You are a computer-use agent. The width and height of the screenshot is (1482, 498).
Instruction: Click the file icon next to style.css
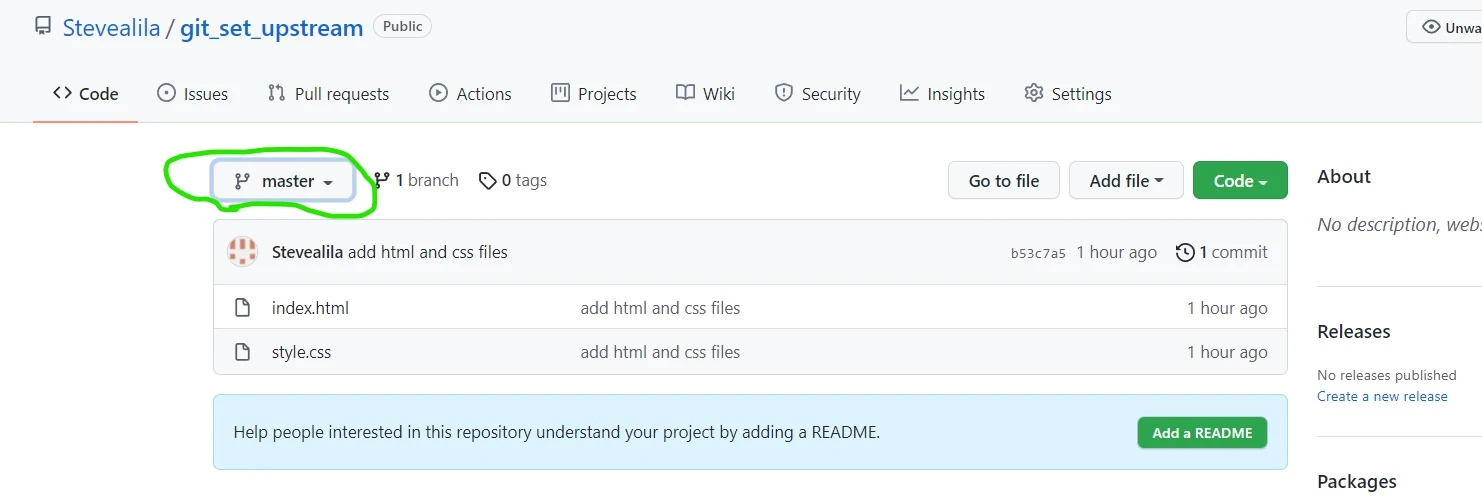(x=242, y=352)
